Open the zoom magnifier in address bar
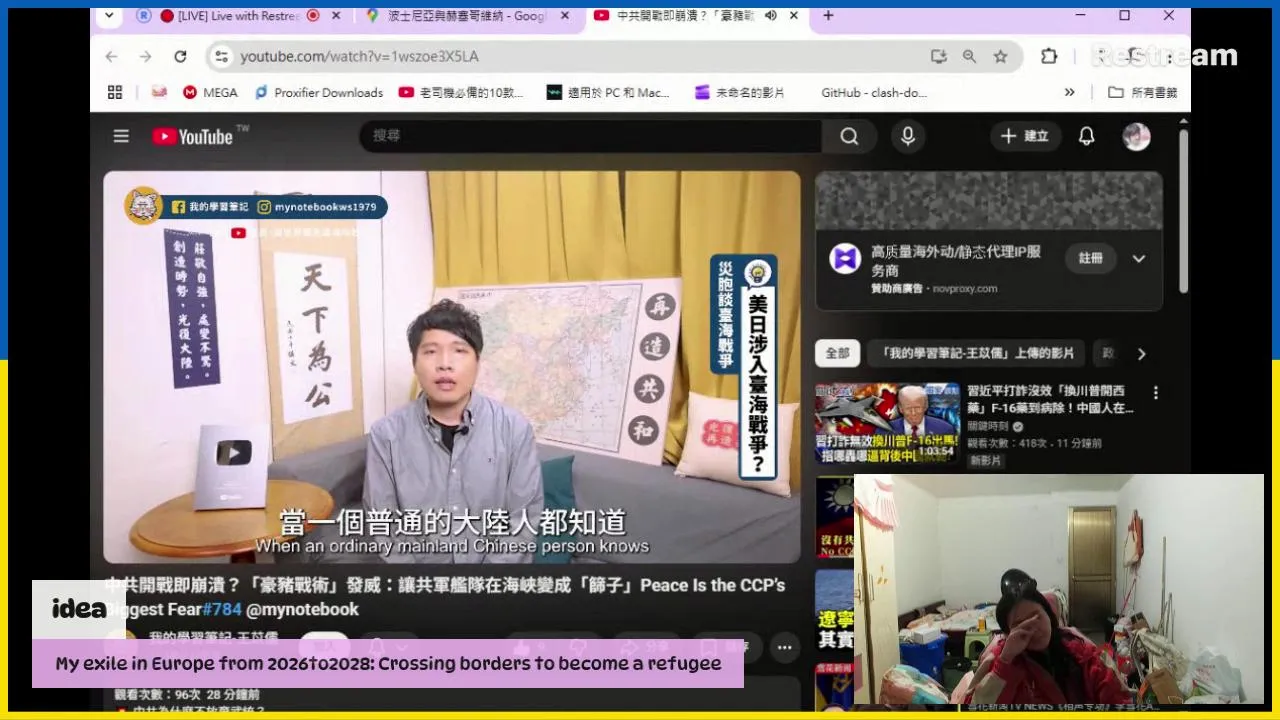 (x=969, y=57)
